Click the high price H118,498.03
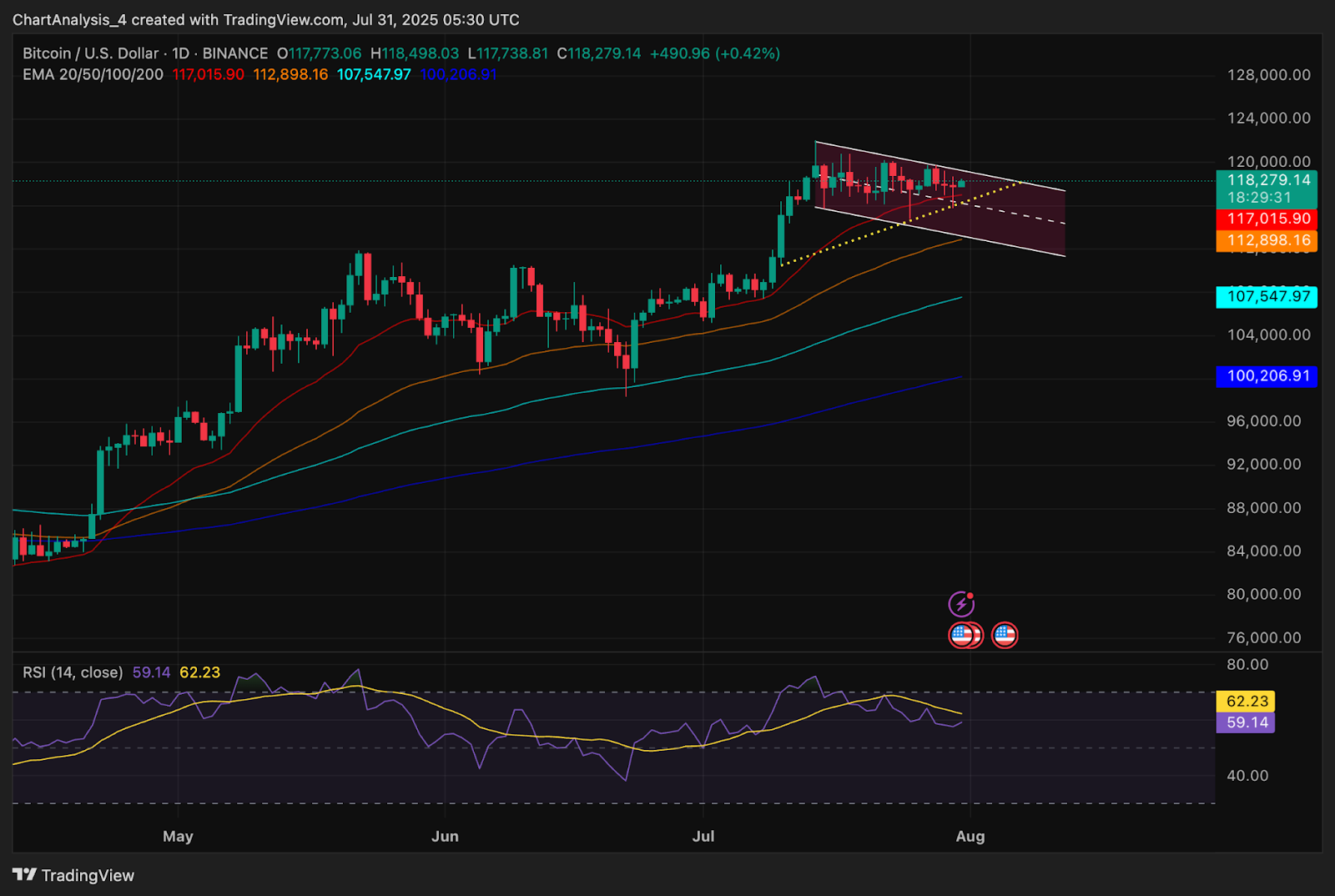Image resolution: width=1335 pixels, height=896 pixels. pyautogui.click(x=415, y=53)
